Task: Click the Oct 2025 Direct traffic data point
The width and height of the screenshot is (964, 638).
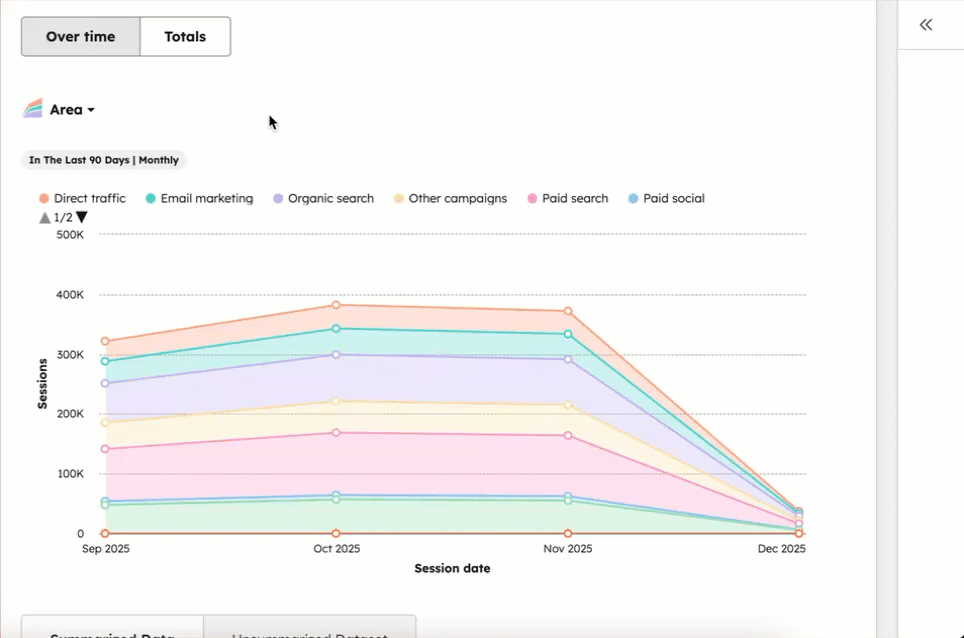Action: coord(337,305)
